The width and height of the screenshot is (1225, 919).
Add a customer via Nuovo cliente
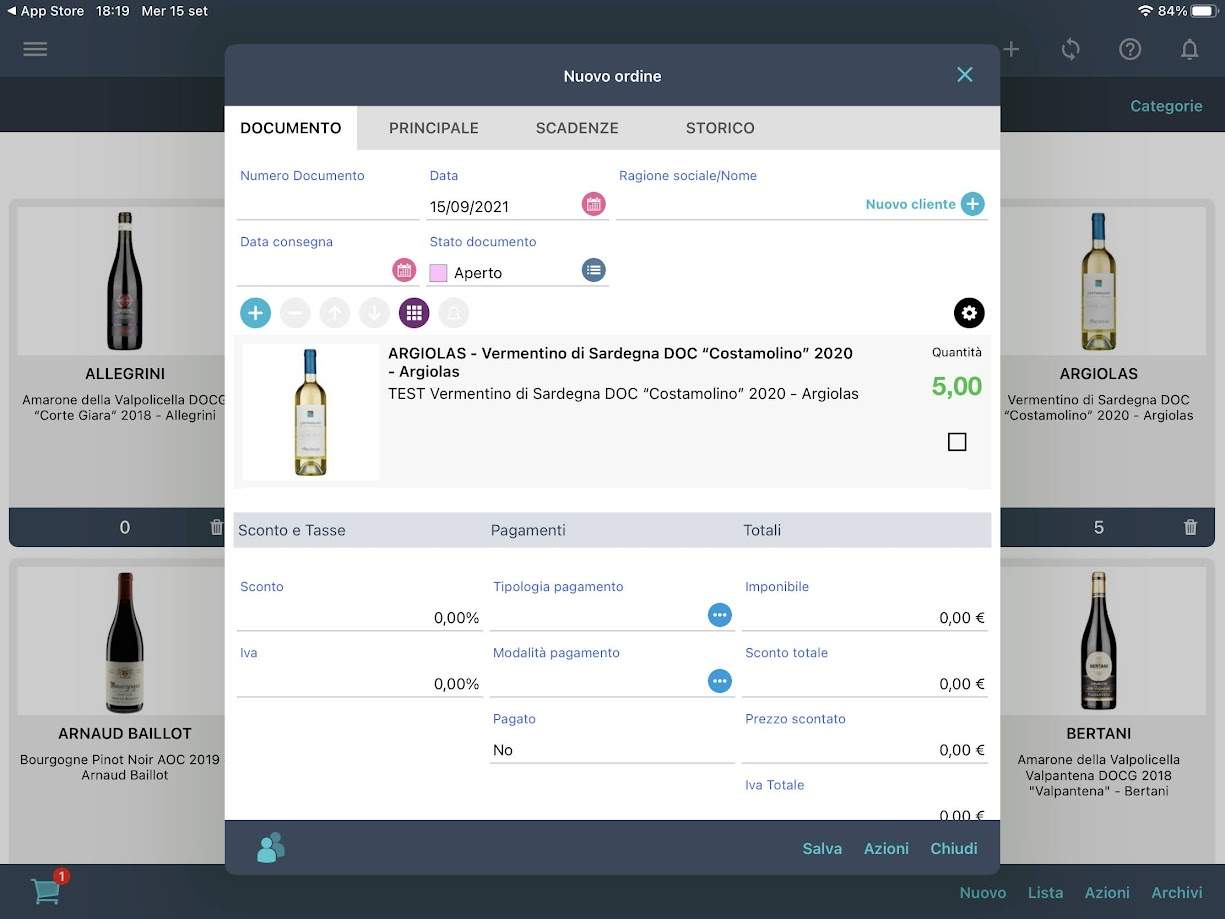pyautogui.click(x=971, y=204)
